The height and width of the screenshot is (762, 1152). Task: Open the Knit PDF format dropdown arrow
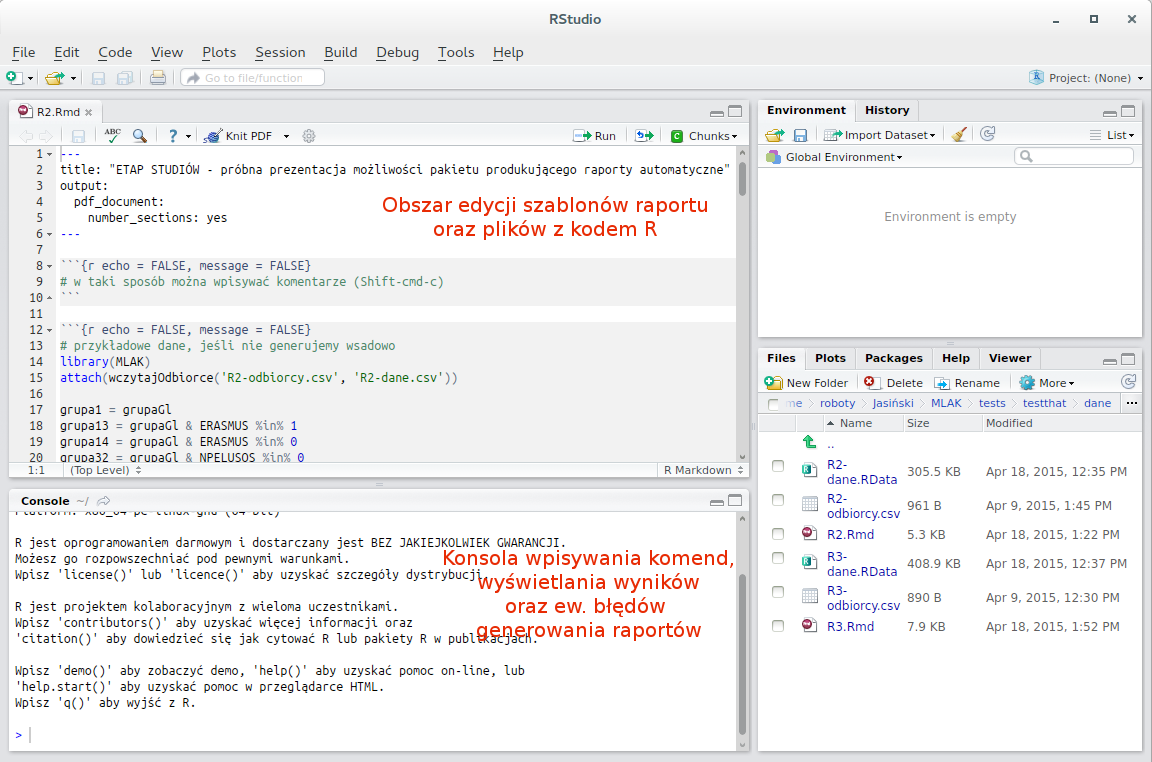click(x=287, y=137)
